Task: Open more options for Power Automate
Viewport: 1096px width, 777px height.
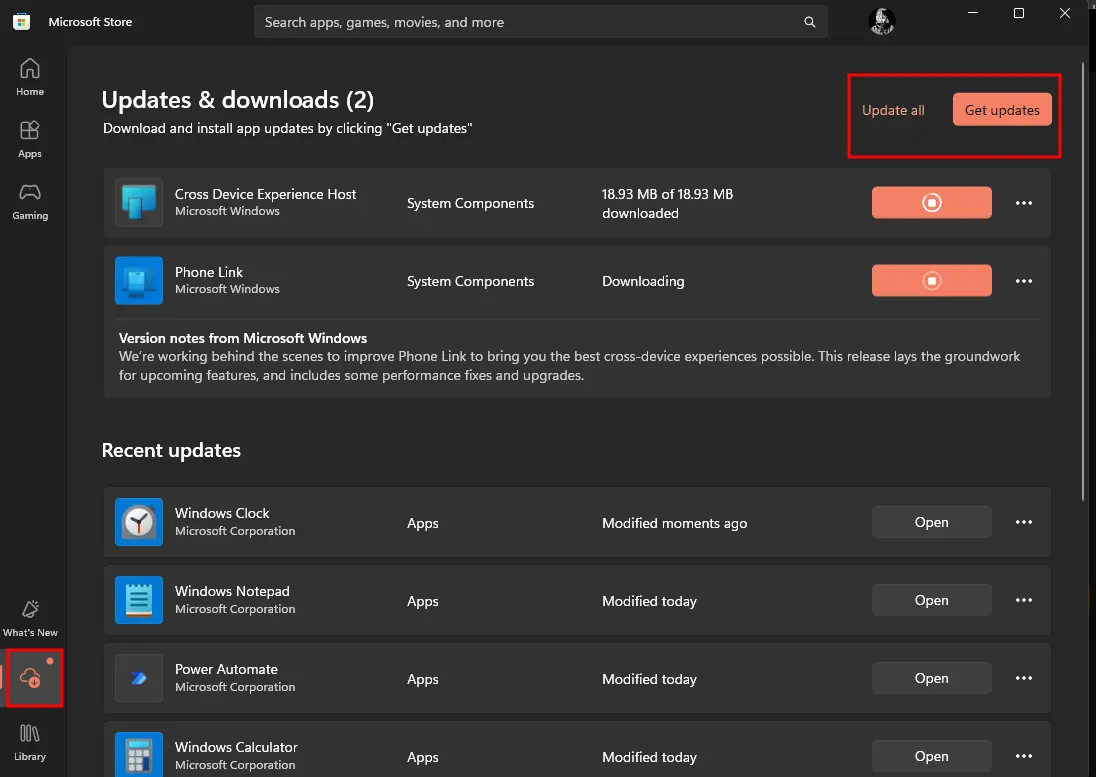Action: 1023,678
